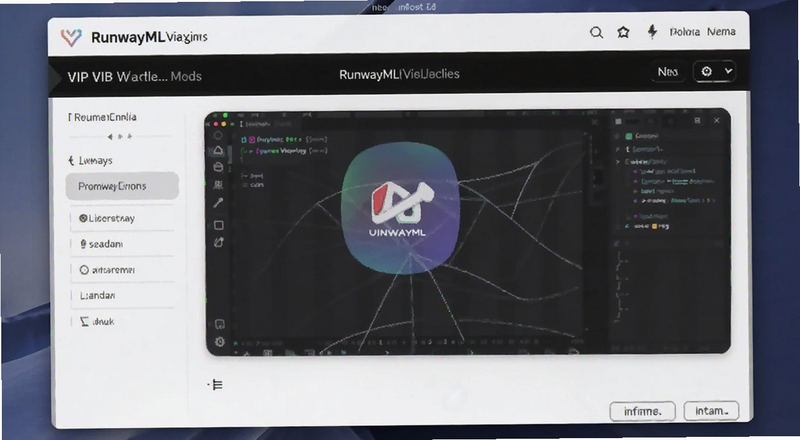This screenshot has height=440, width=800.
Task: Click the slider arrows under Reumer heading
Action: pos(120,136)
